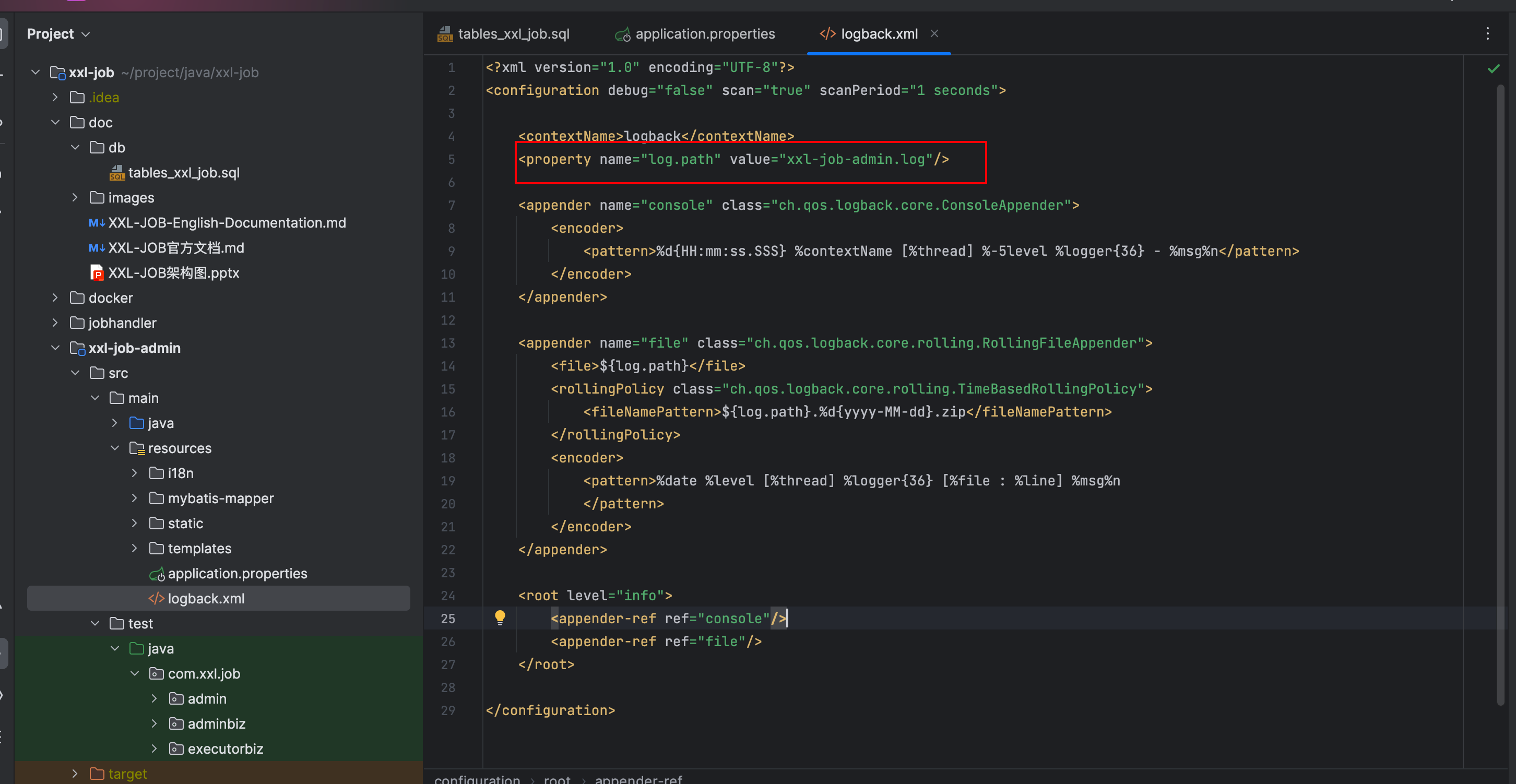Click the XML icon on logback.xml tab
The image size is (1516, 784).
[827, 33]
